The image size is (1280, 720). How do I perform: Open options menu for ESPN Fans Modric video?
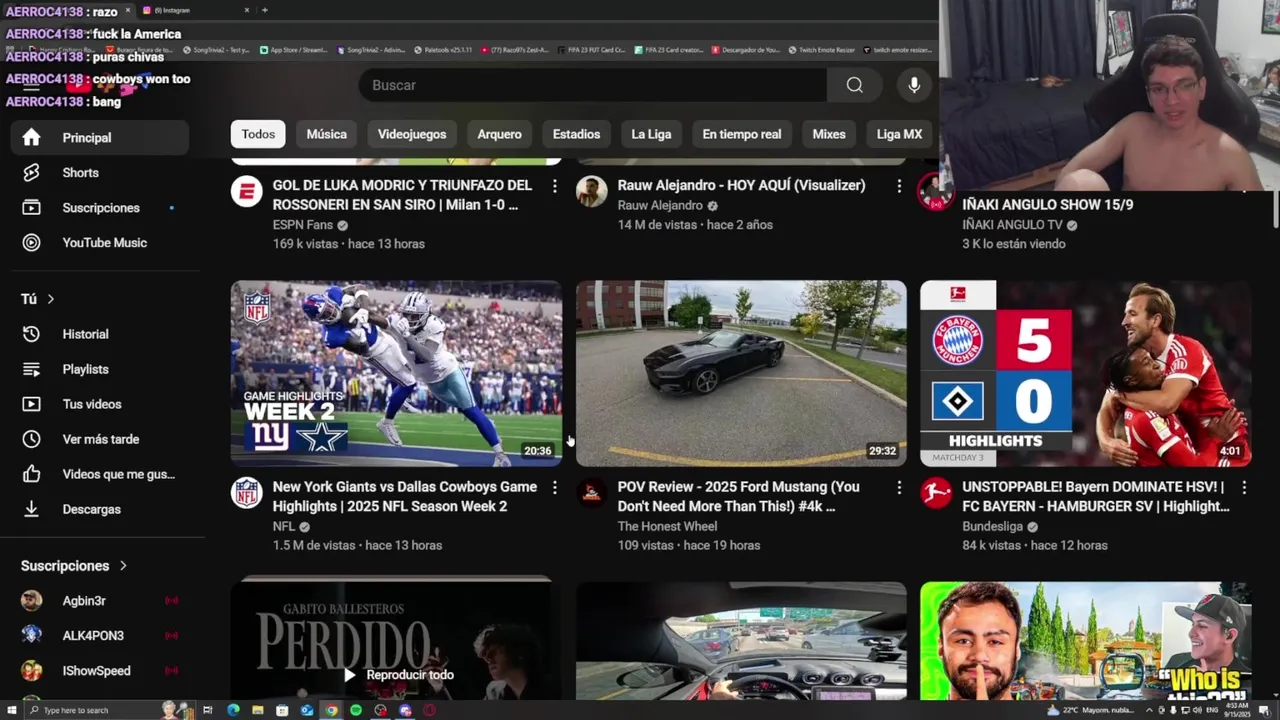click(x=554, y=186)
